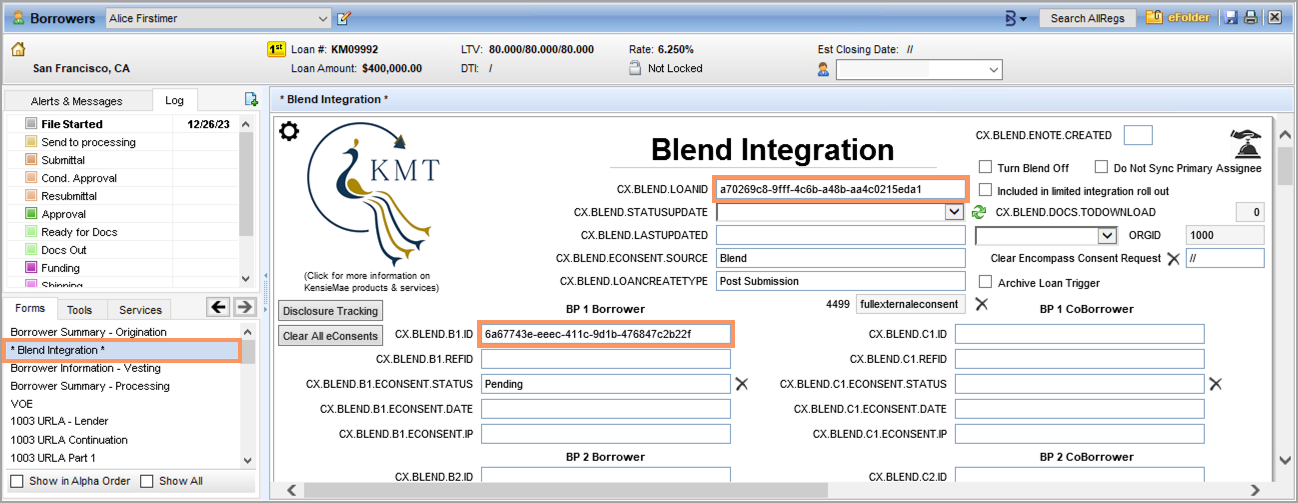Click green refresh icon beside STATUSUPDATE
1298x503 pixels.
[x=980, y=212]
